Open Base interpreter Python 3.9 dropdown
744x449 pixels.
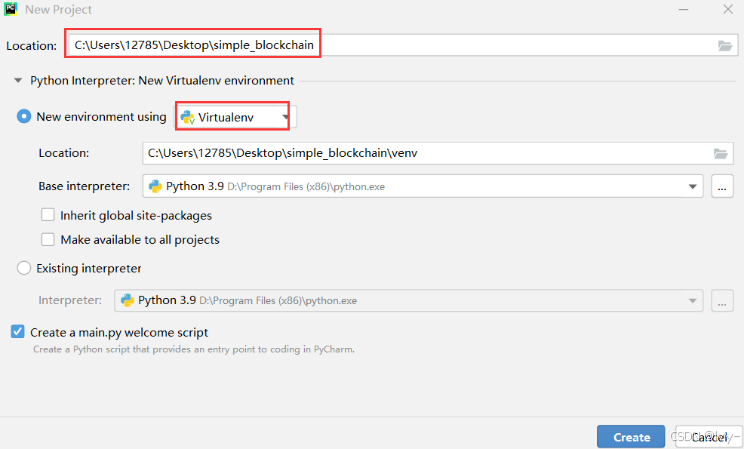[423, 186]
